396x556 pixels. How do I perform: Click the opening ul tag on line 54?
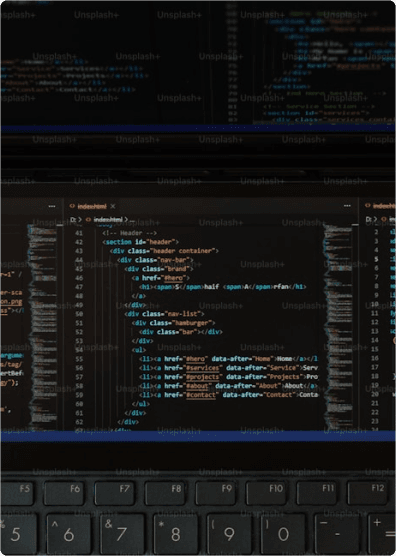pyautogui.click(x=139, y=350)
